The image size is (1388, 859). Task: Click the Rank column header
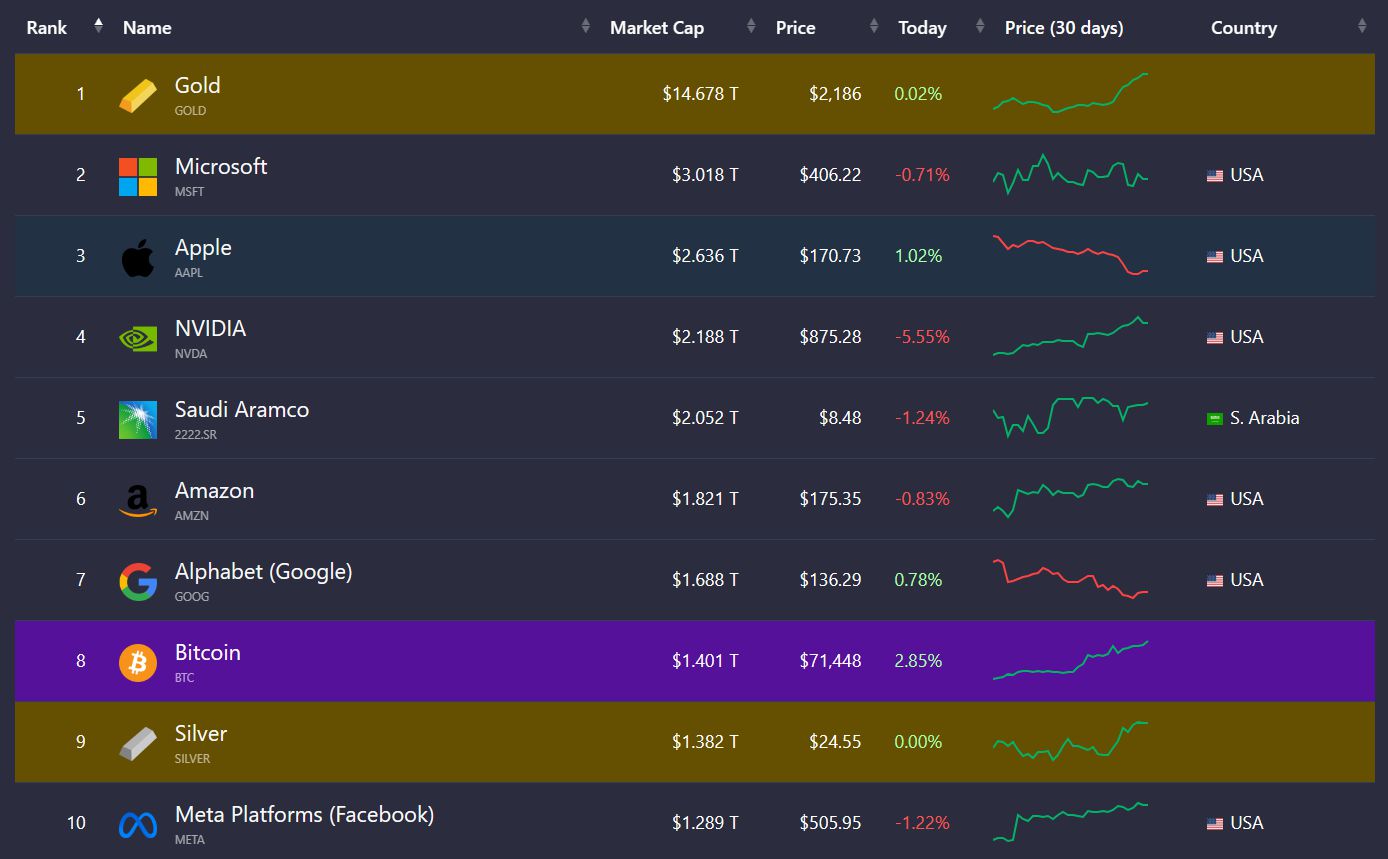[x=47, y=28]
